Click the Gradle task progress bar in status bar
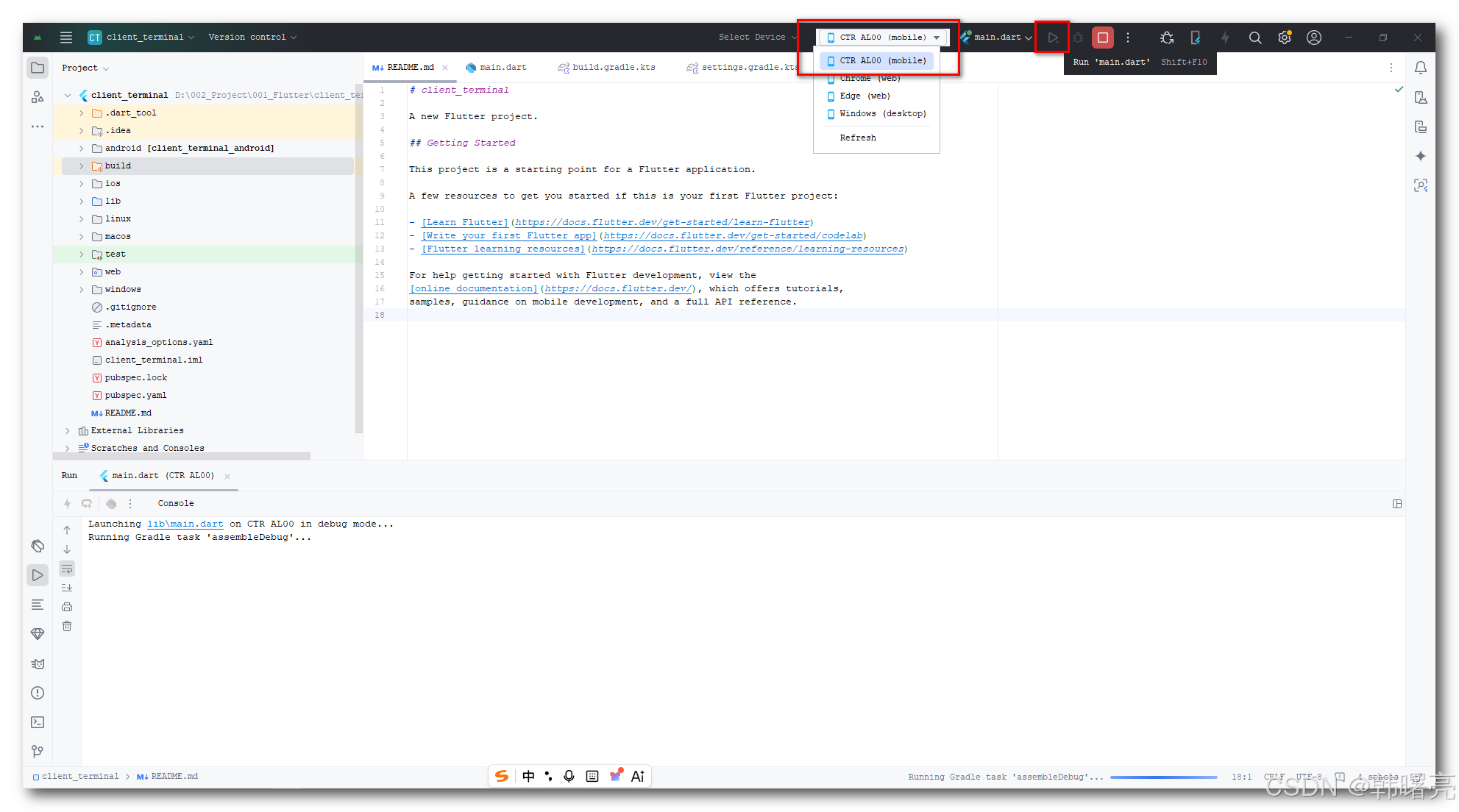Screen dimensions: 1459x812 click(x=1163, y=777)
